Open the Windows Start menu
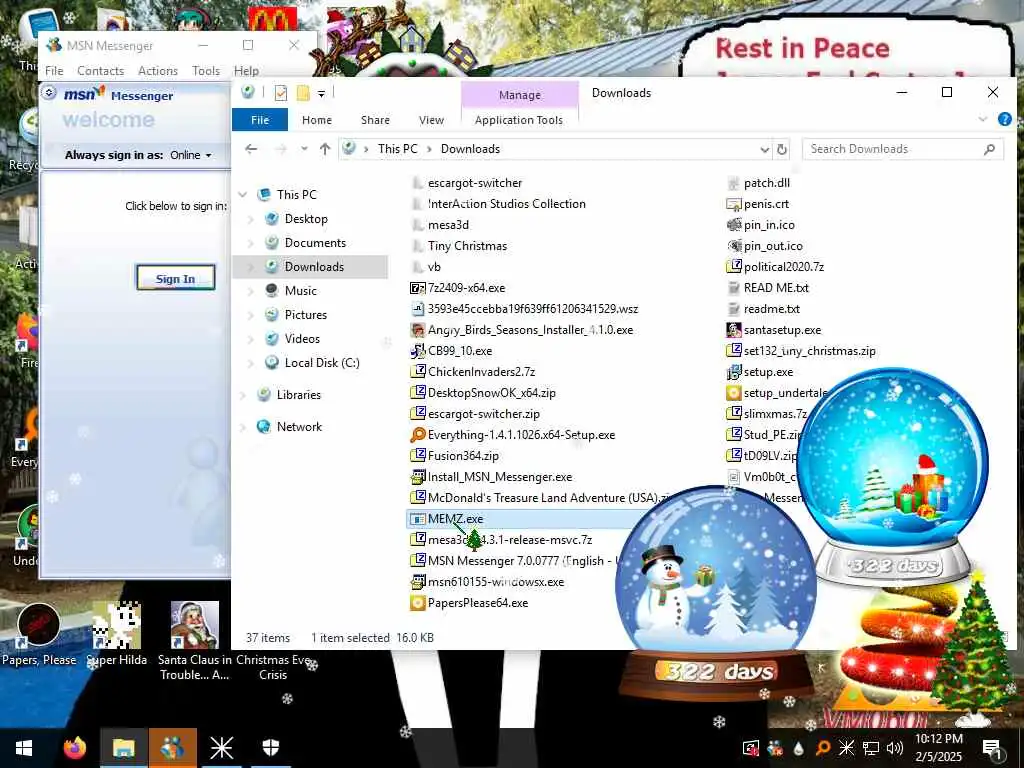Image resolution: width=1024 pixels, height=768 pixels. [x=24, y=748]
